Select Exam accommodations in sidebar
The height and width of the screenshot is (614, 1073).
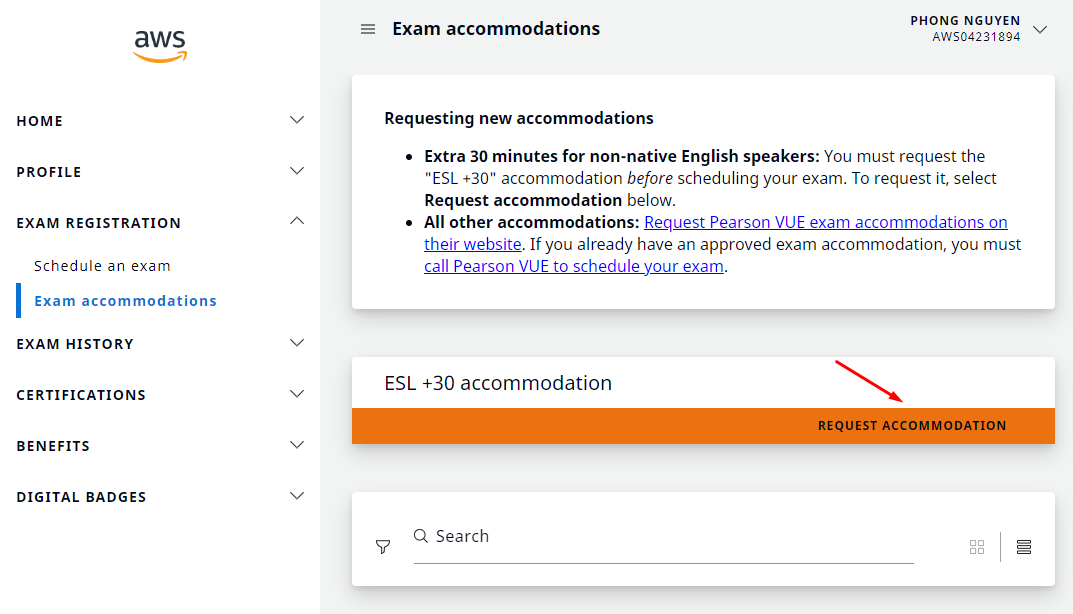point(125,301)
